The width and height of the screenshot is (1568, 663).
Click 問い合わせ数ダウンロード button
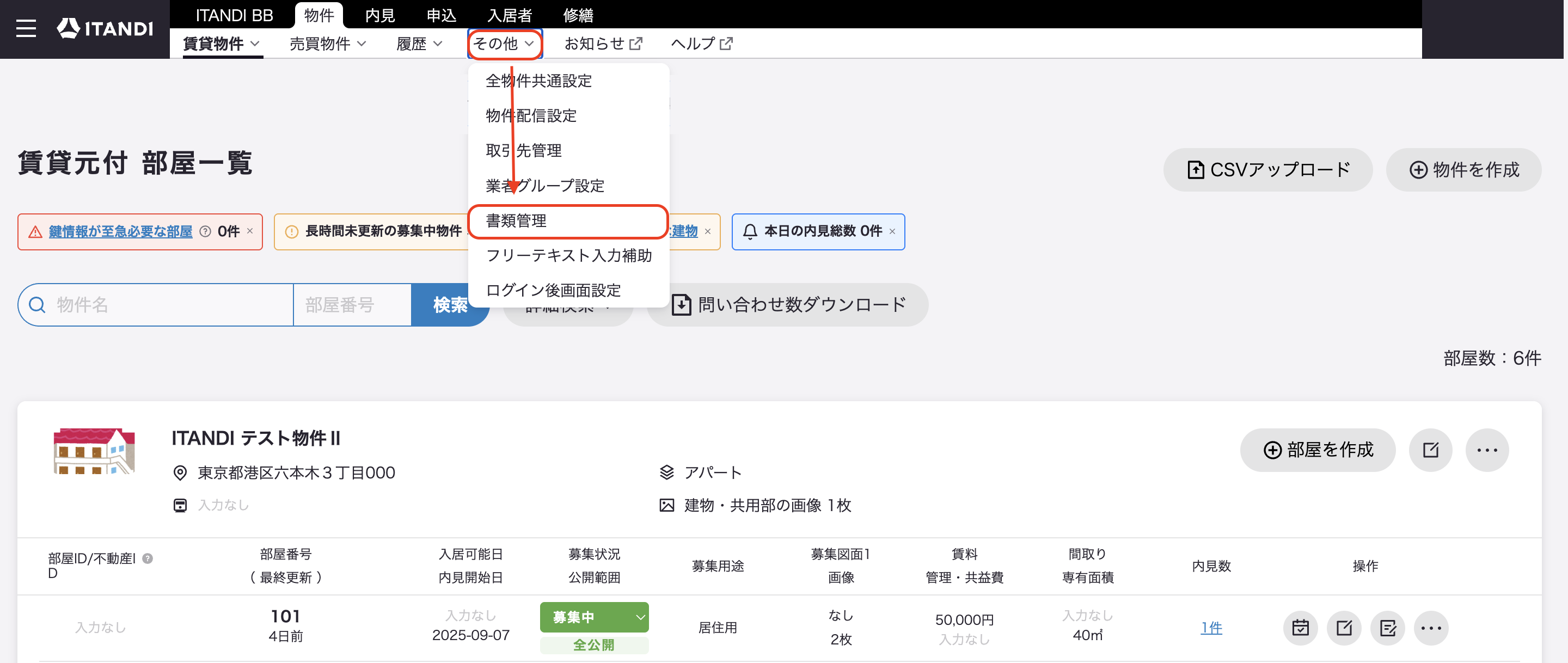788,305
